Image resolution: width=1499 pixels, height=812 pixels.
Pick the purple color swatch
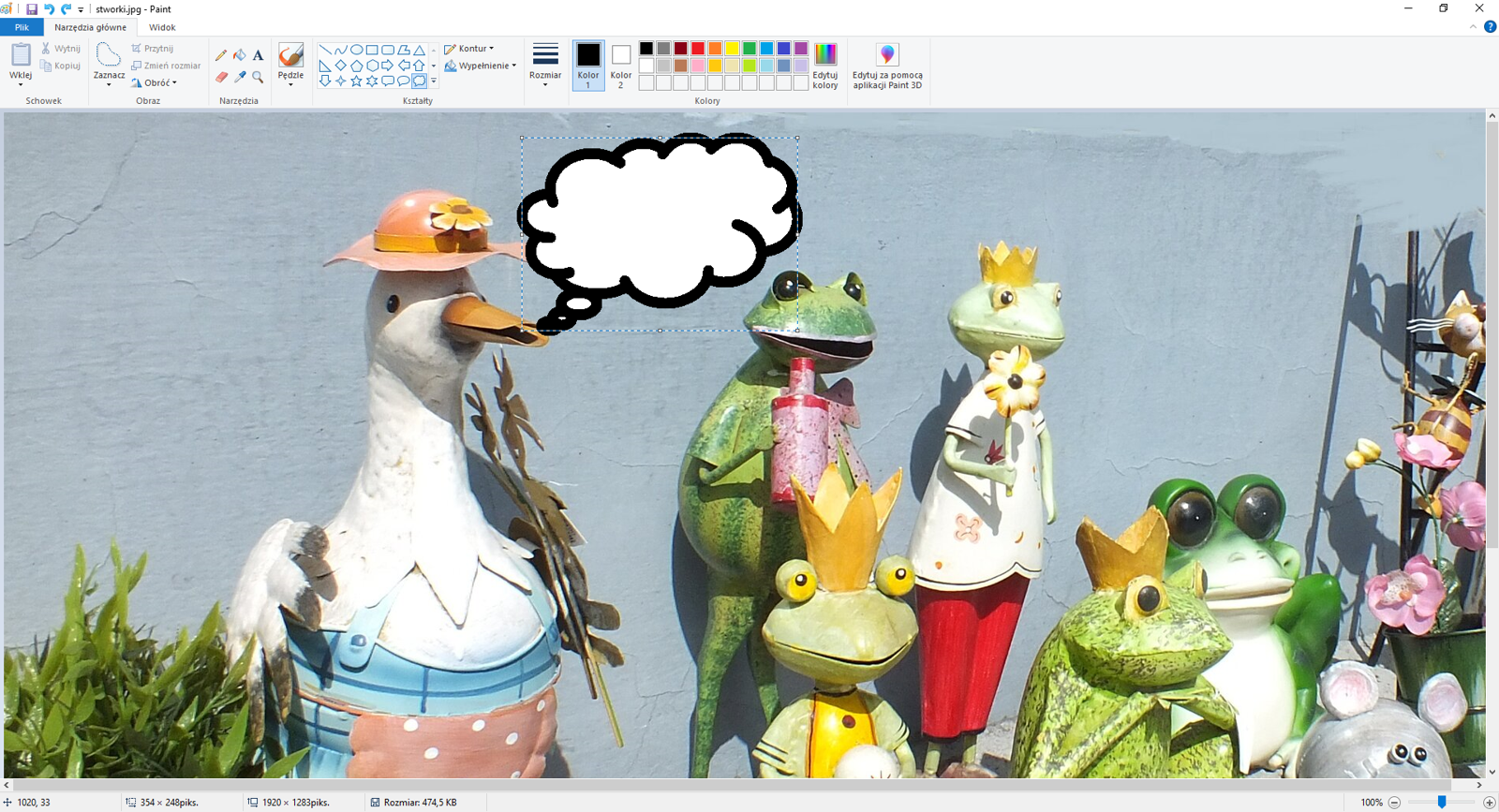click(x=801, y=49)
